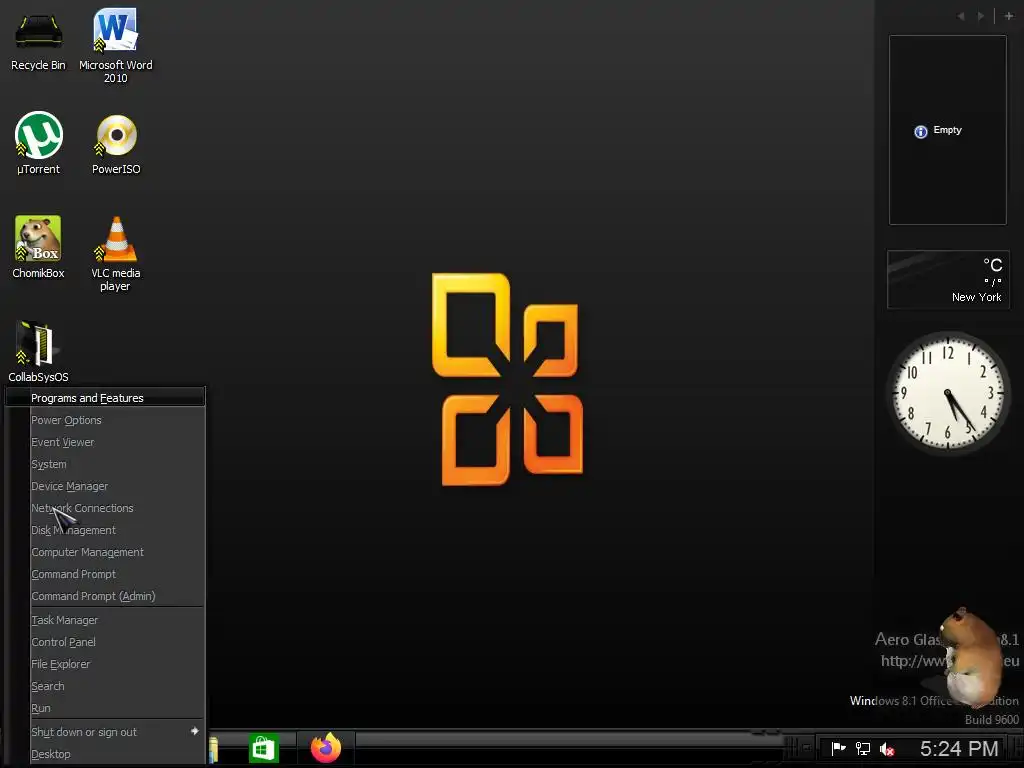Open File Explorer from the menu
Image resolution: width=1024 pixels, height=768 pixels.
105,664
